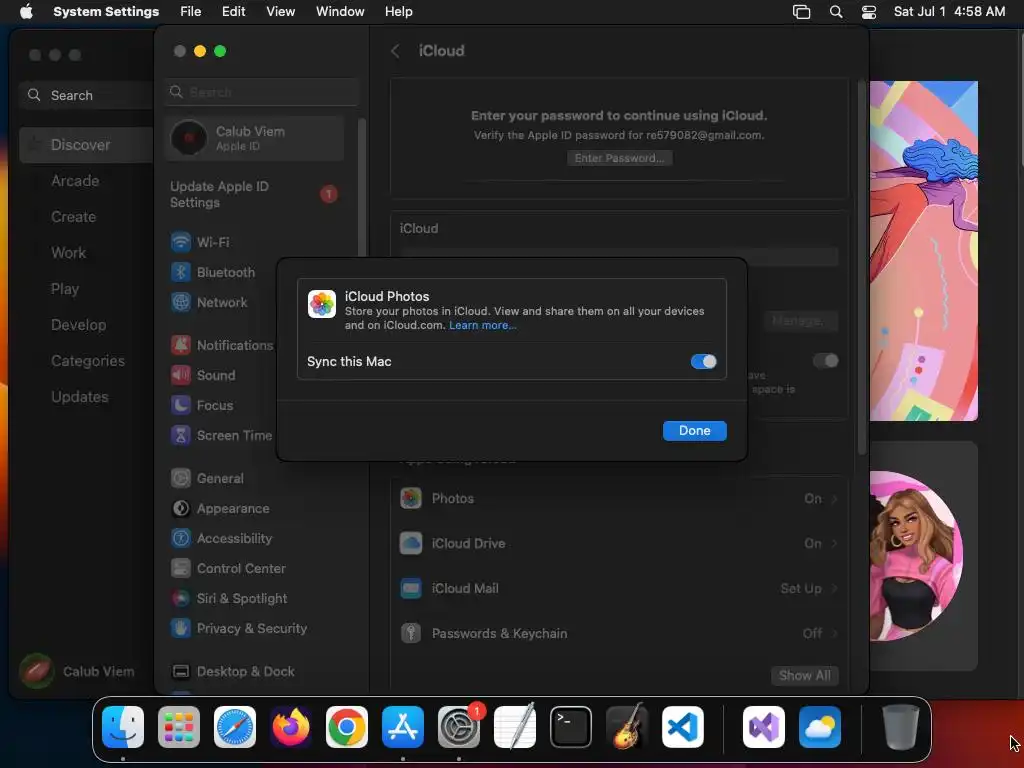Click the iCloud Photos app icon
Screen dimensions: 1024x768
click(x=322, y=304)
